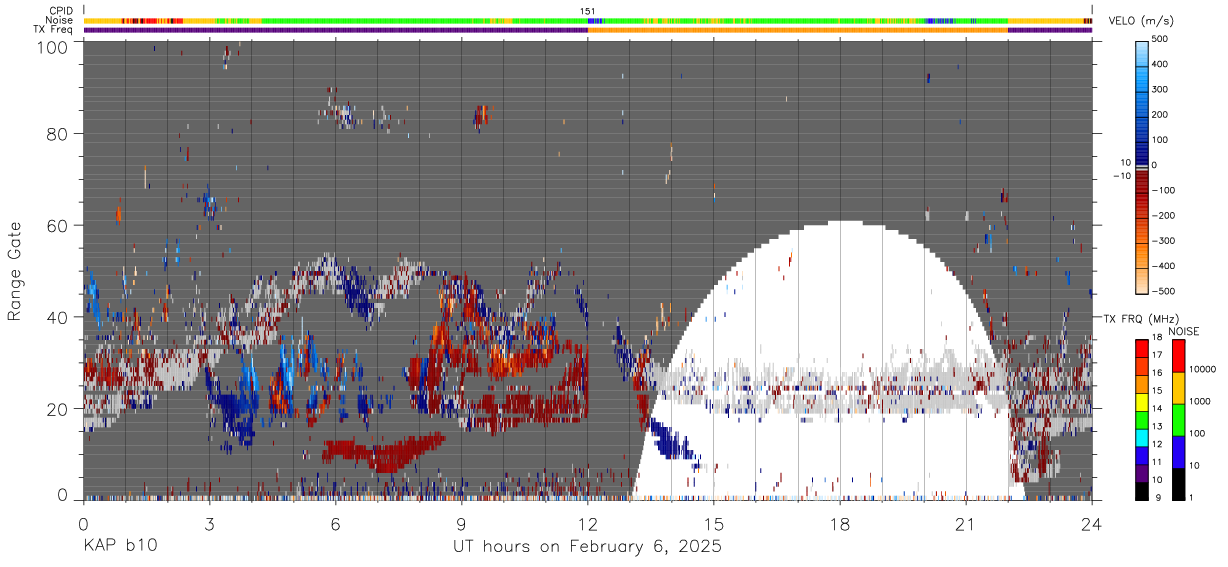The width and height of the screenshot is (1228, 567).
Task: Click the 'UT hours on February 6, 2025' axis title
Action: tap(587, 547)
